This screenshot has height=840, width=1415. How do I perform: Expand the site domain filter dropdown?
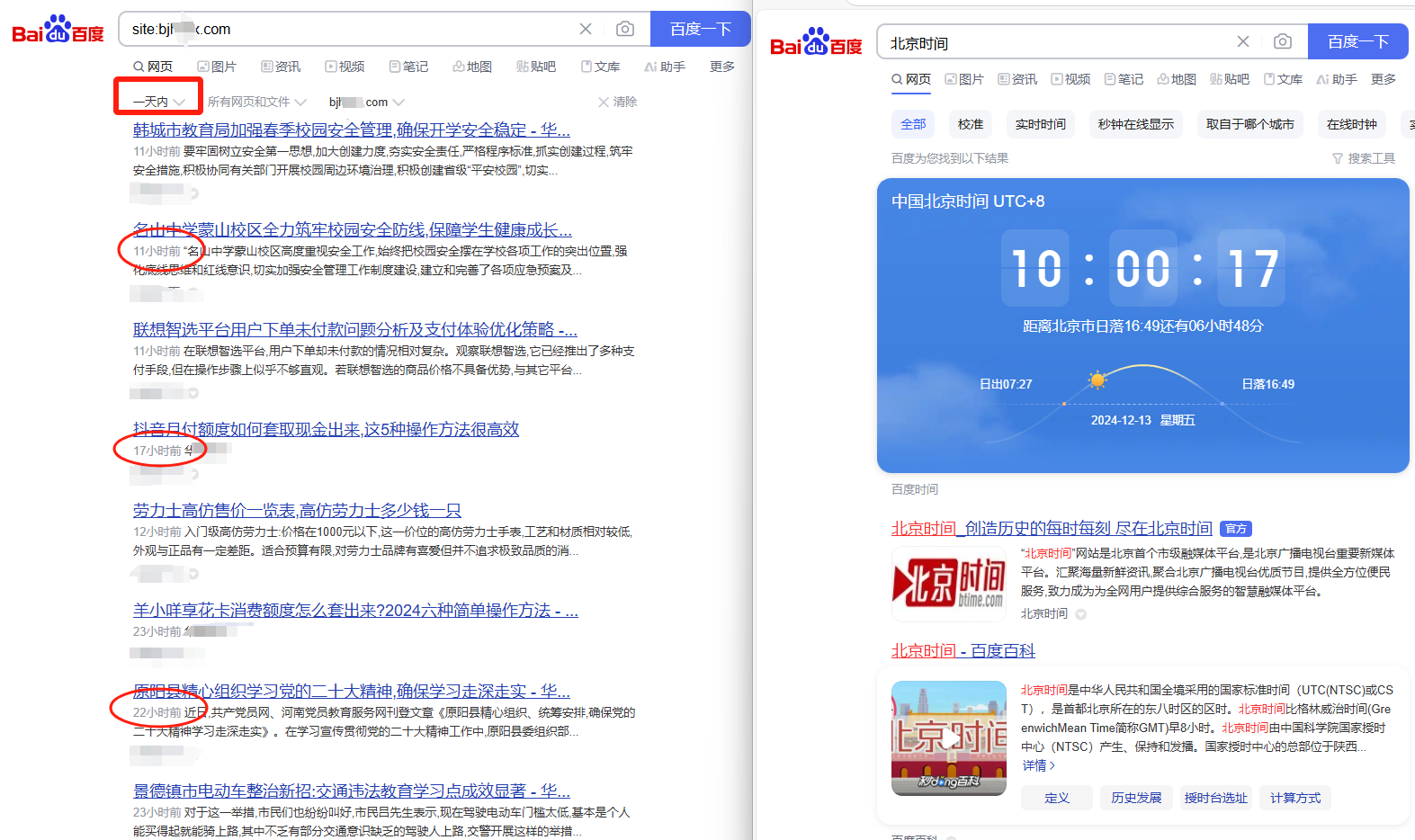pyautogui.click(x=366, y=102)
